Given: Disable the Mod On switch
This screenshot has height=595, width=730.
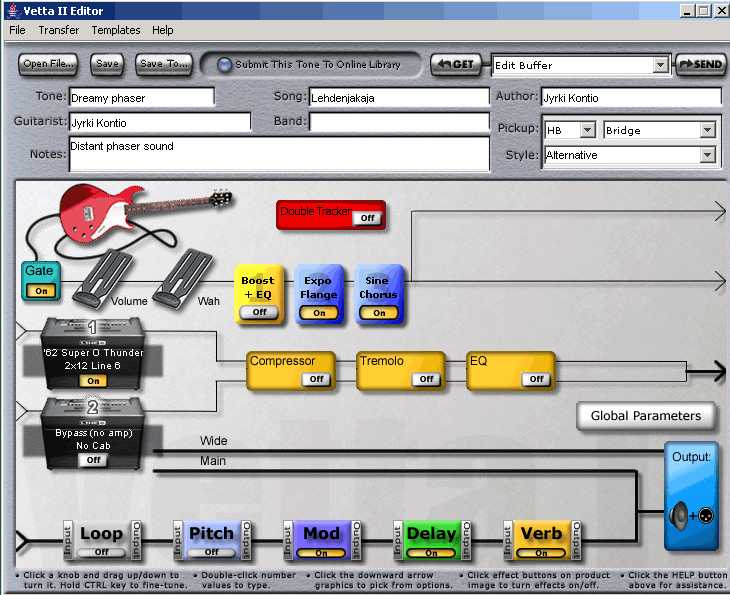Looking at the screenshot, I should pyautogui.click(x=321, y=553).
